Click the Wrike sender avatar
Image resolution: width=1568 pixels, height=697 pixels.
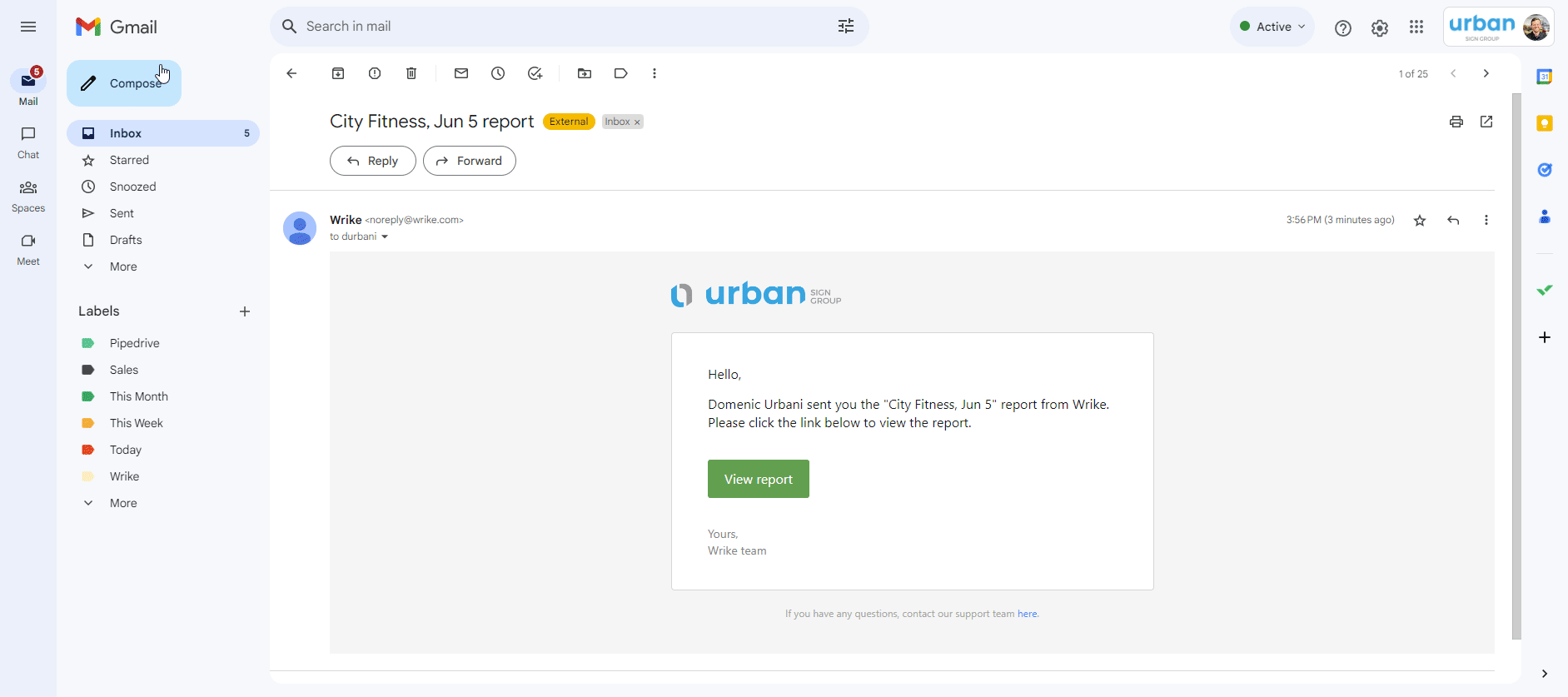pos(300,228)
